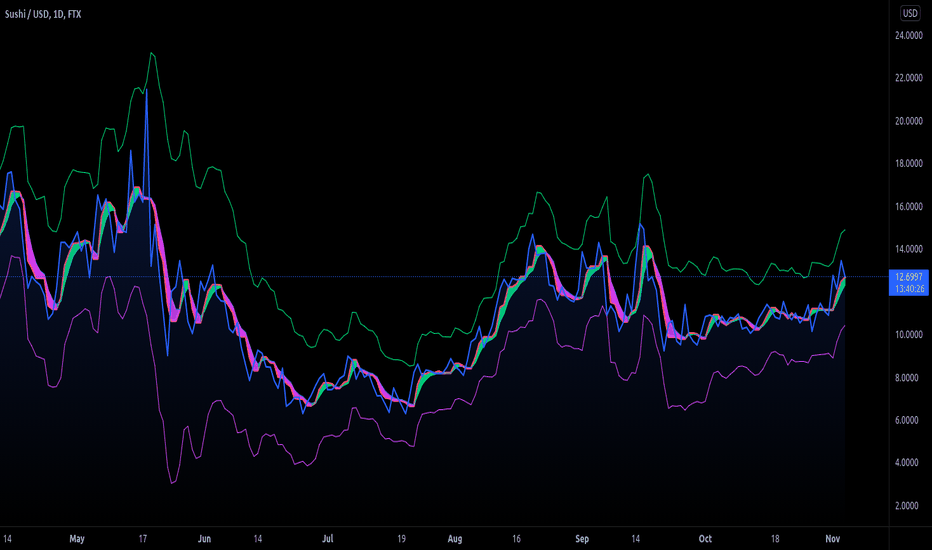The image size is (932, 550).
Task: Click the 6.0000 price axis label
Action: coord(906,420)
